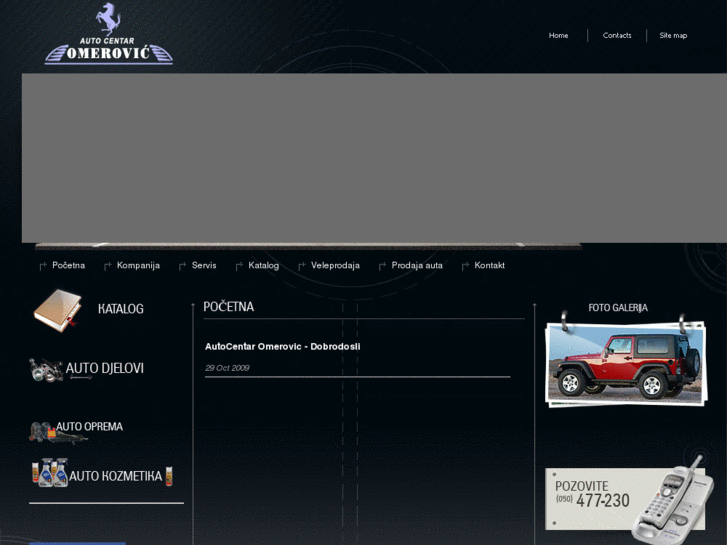Open the Servis menu item
Image resolution: width=727 pixels, height=545 pixels.
click(x=204, y=265)
